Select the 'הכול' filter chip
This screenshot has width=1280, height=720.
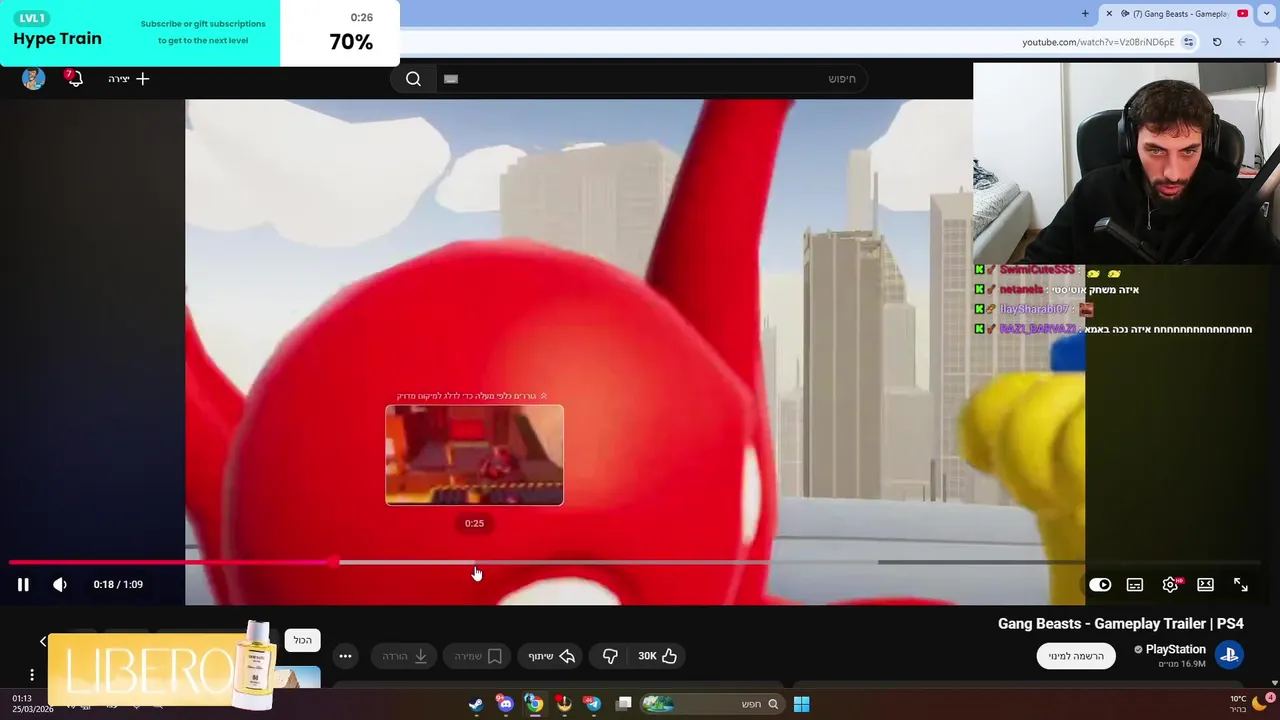click(x=302, y=640)
